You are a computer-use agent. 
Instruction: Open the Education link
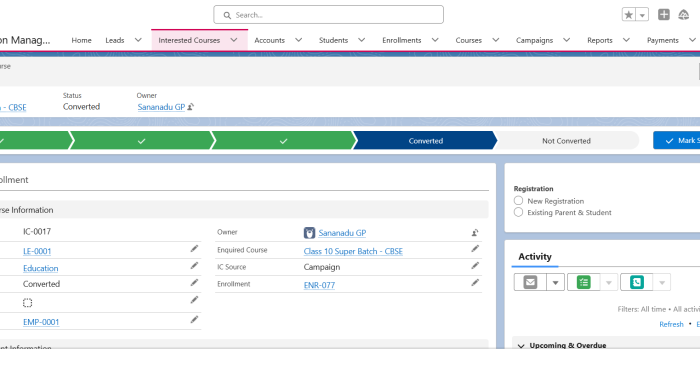click(x=41, y=268)
